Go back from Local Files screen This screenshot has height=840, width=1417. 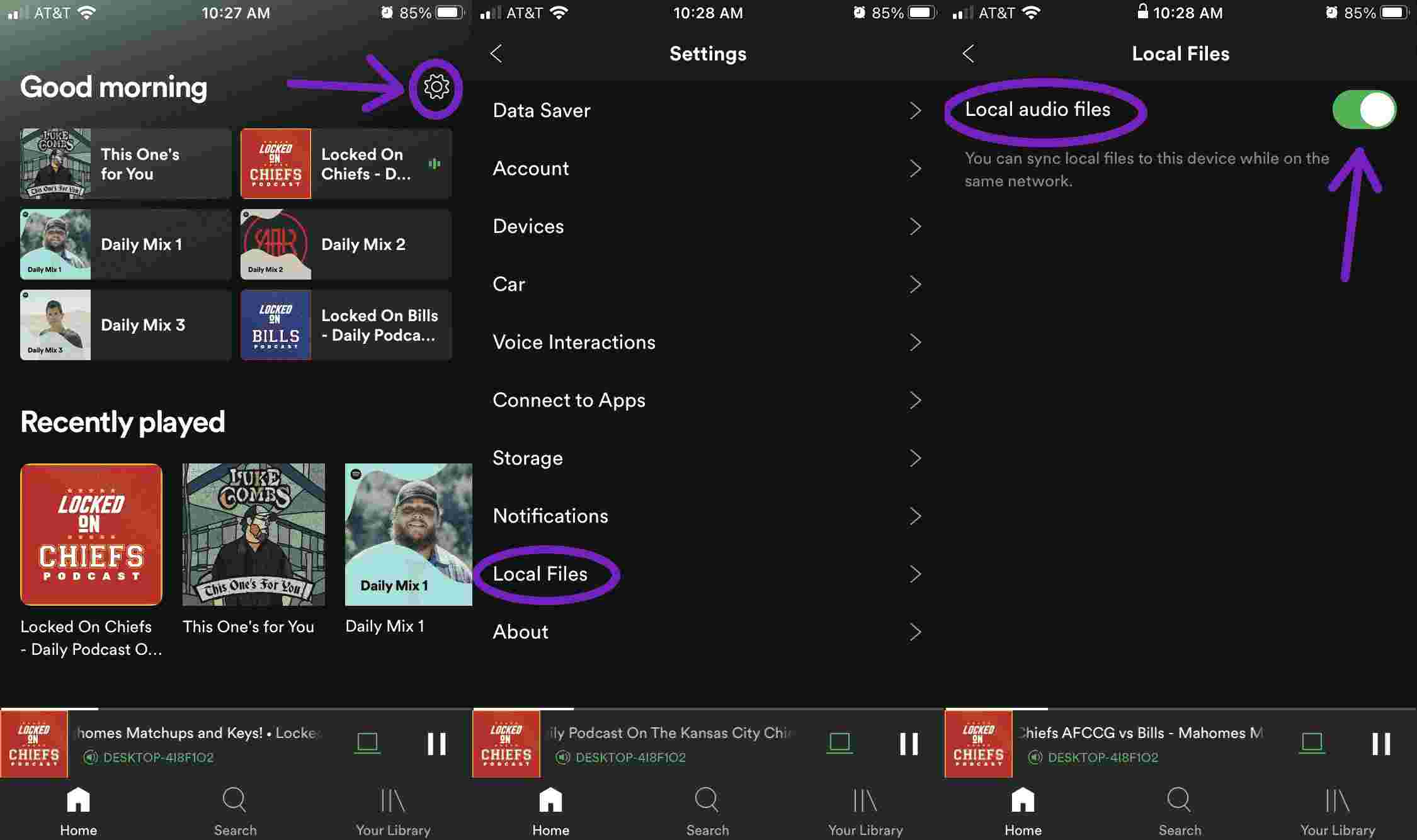point(969,54)
